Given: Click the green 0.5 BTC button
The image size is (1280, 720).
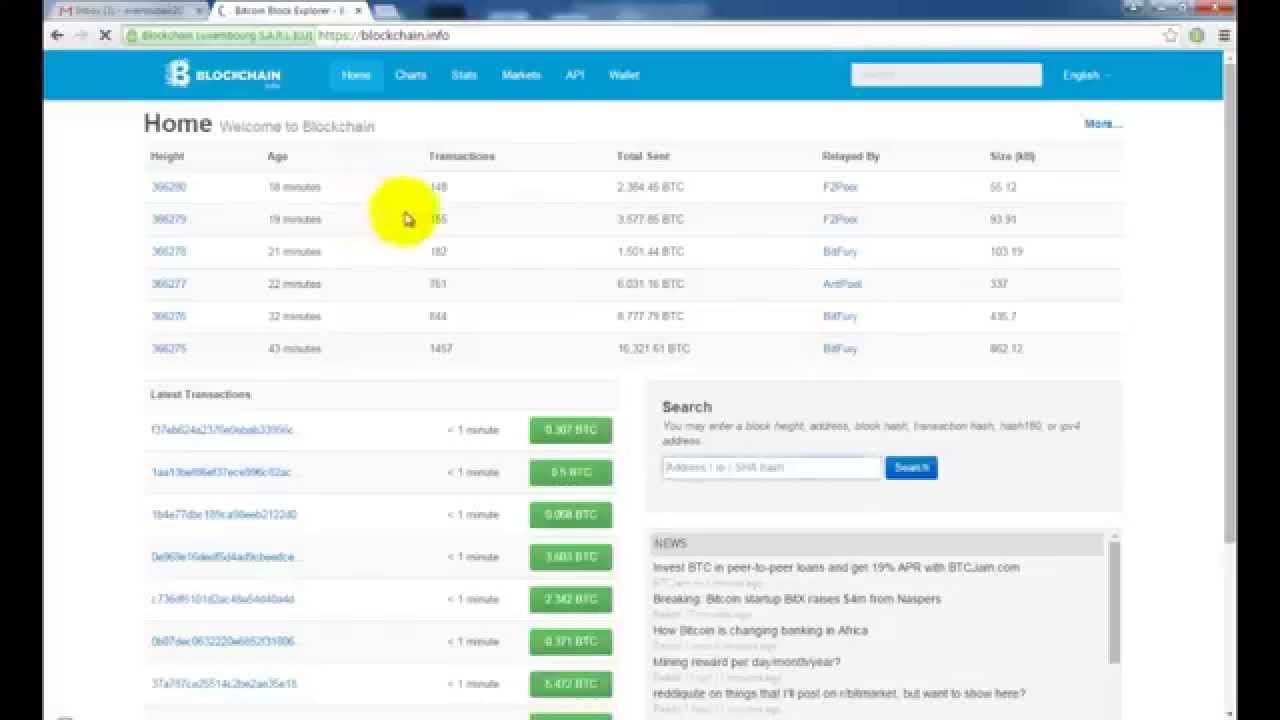Looking at the screenshot, I should (570, 472).
